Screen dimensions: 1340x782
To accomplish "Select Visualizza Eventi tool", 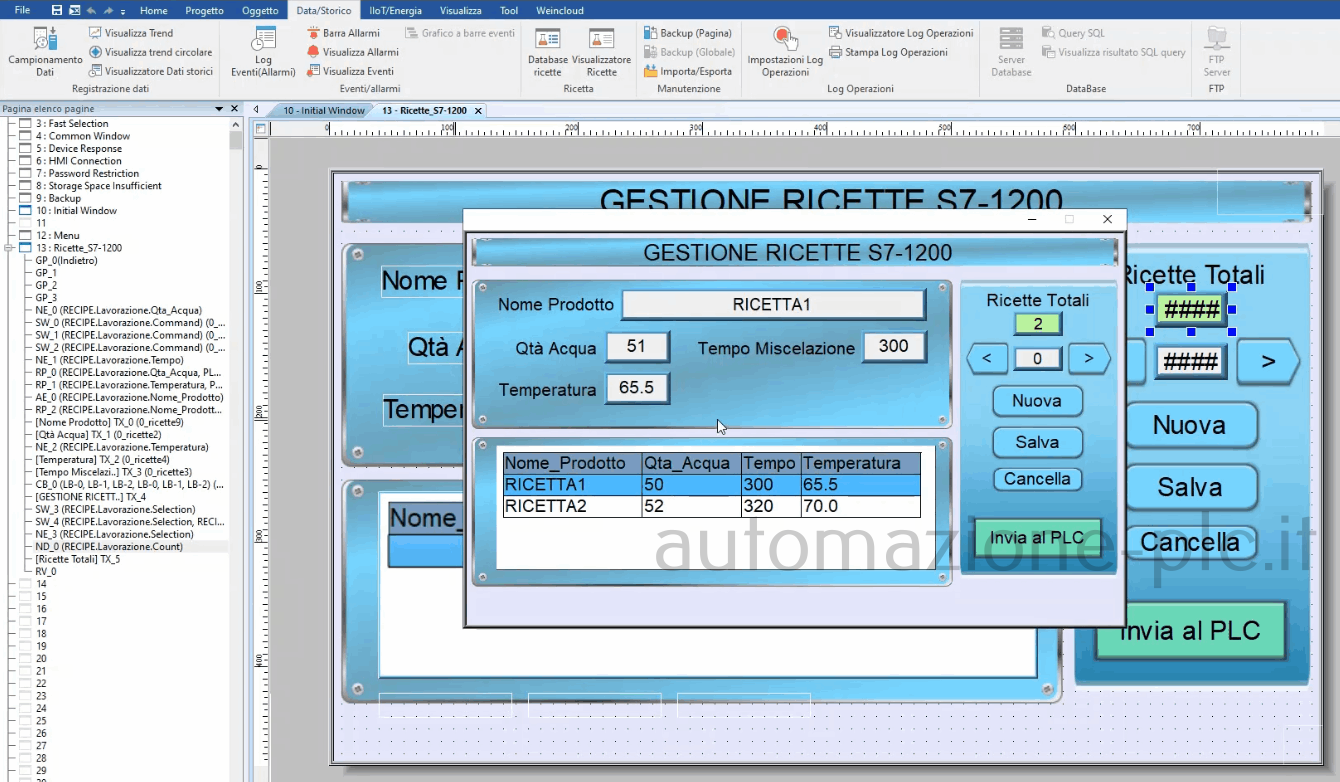I will point(350,71).
